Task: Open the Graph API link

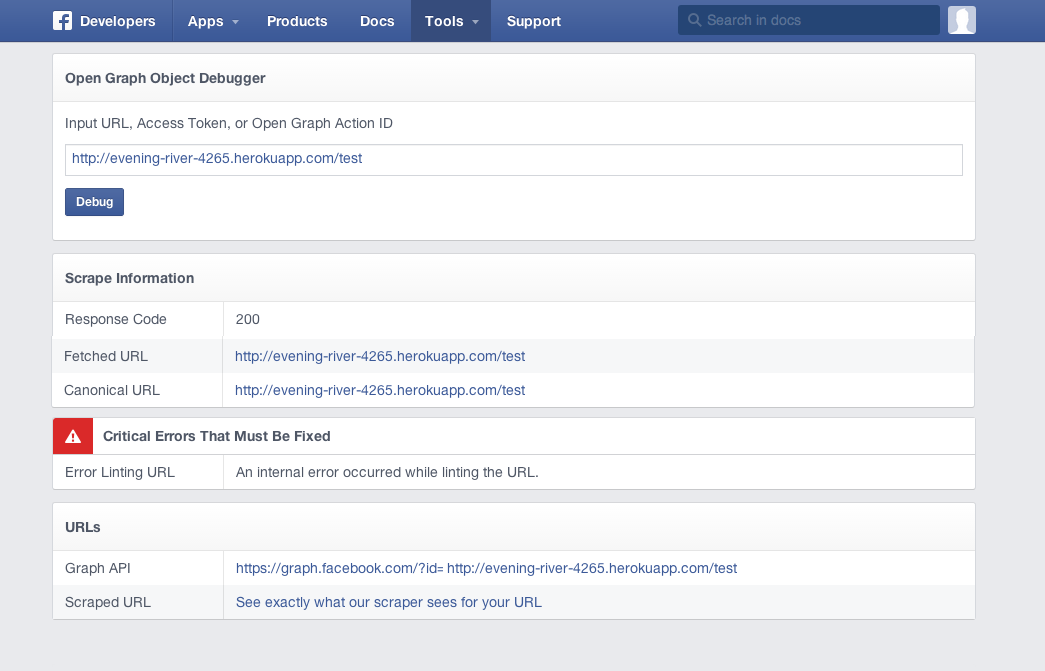Action: (487, 568)
